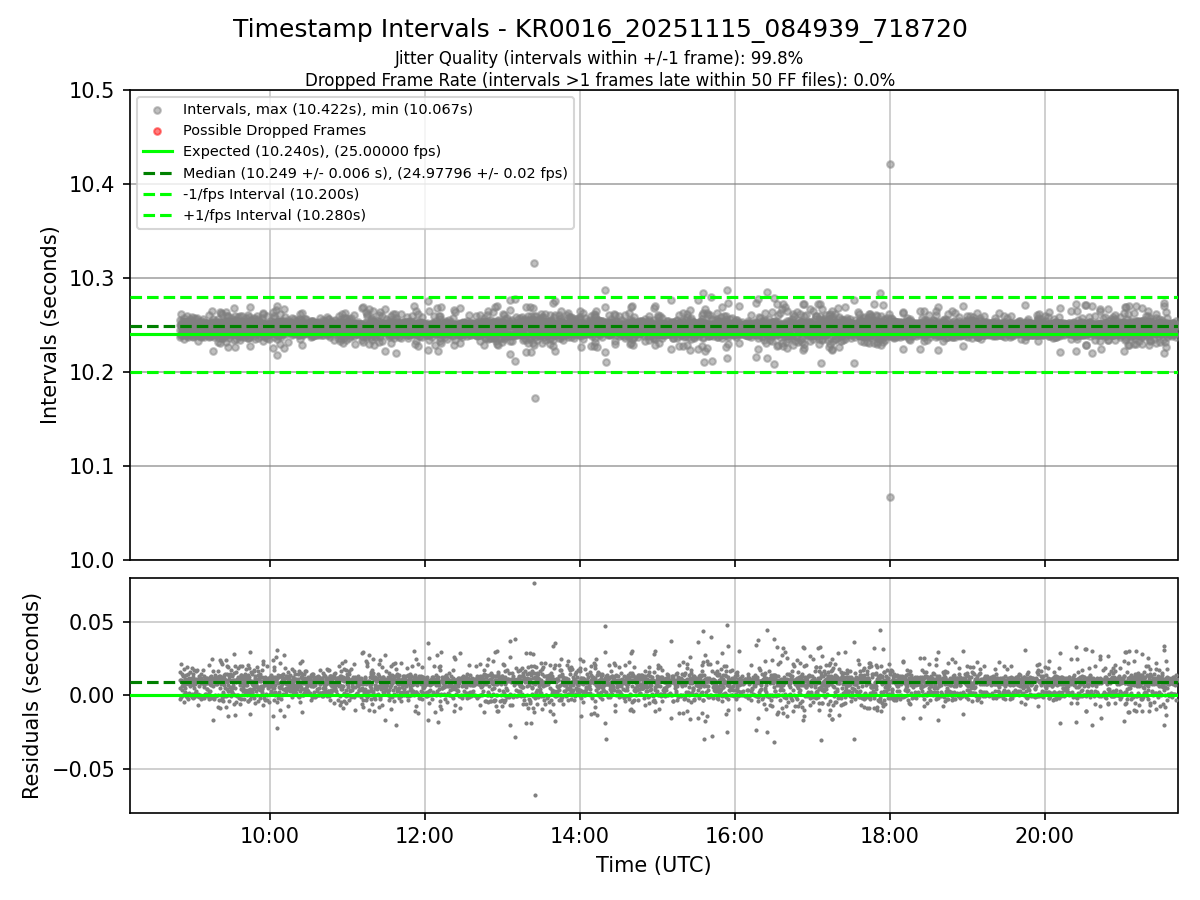The image size is (1200, 900).
Task: Click the plot title 'Timestamp Intervals - KR0016_20251115_084939_718720'
Action: point(600,29)
